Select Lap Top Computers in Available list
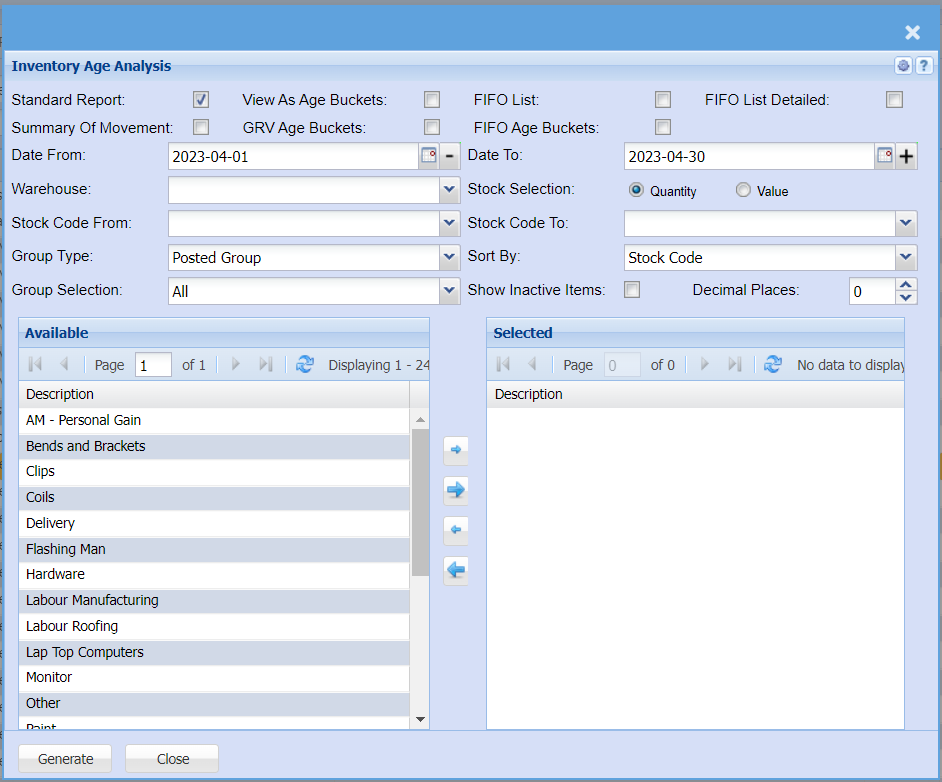 85,652
